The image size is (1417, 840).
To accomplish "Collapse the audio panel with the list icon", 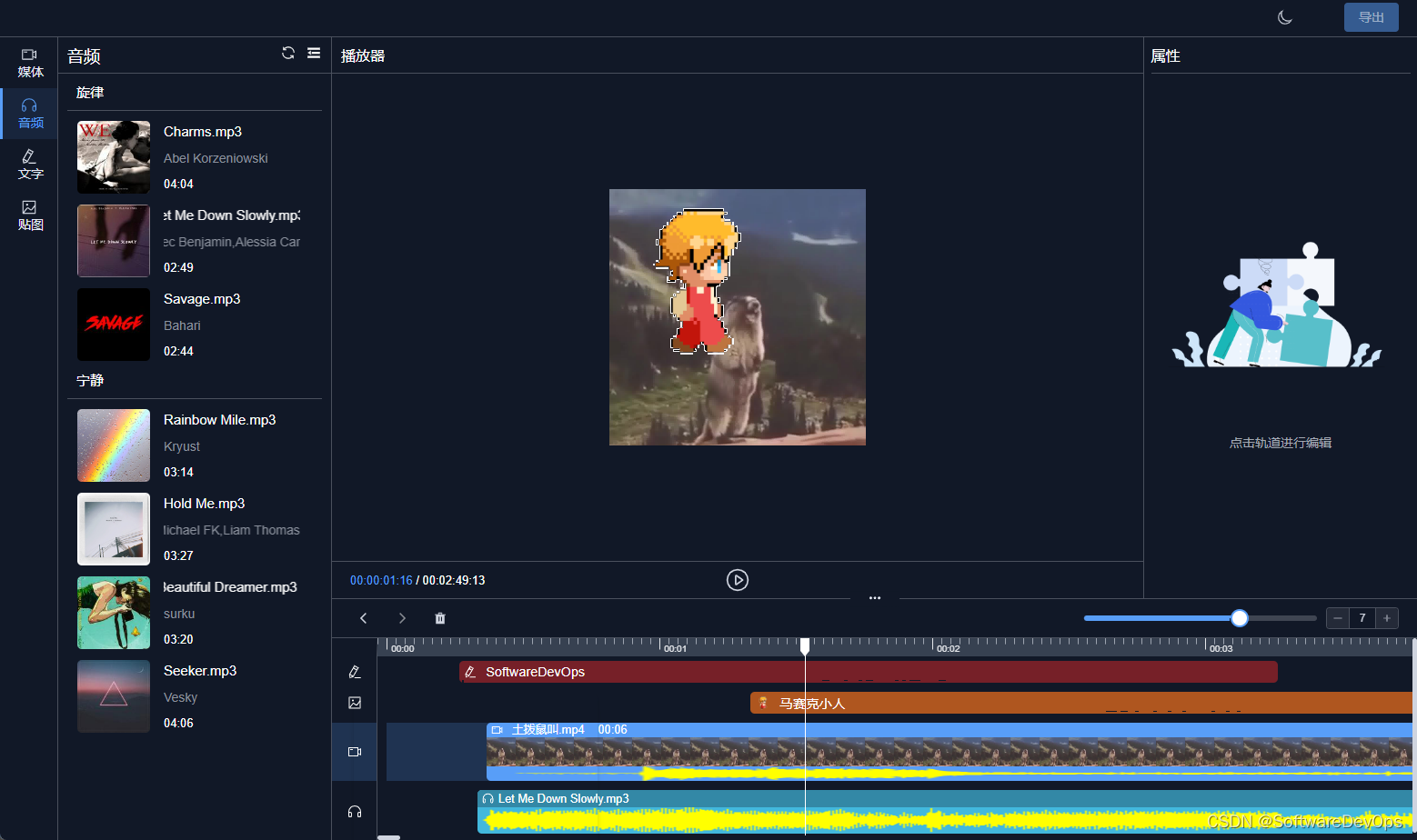I will [x=314, y=53].
